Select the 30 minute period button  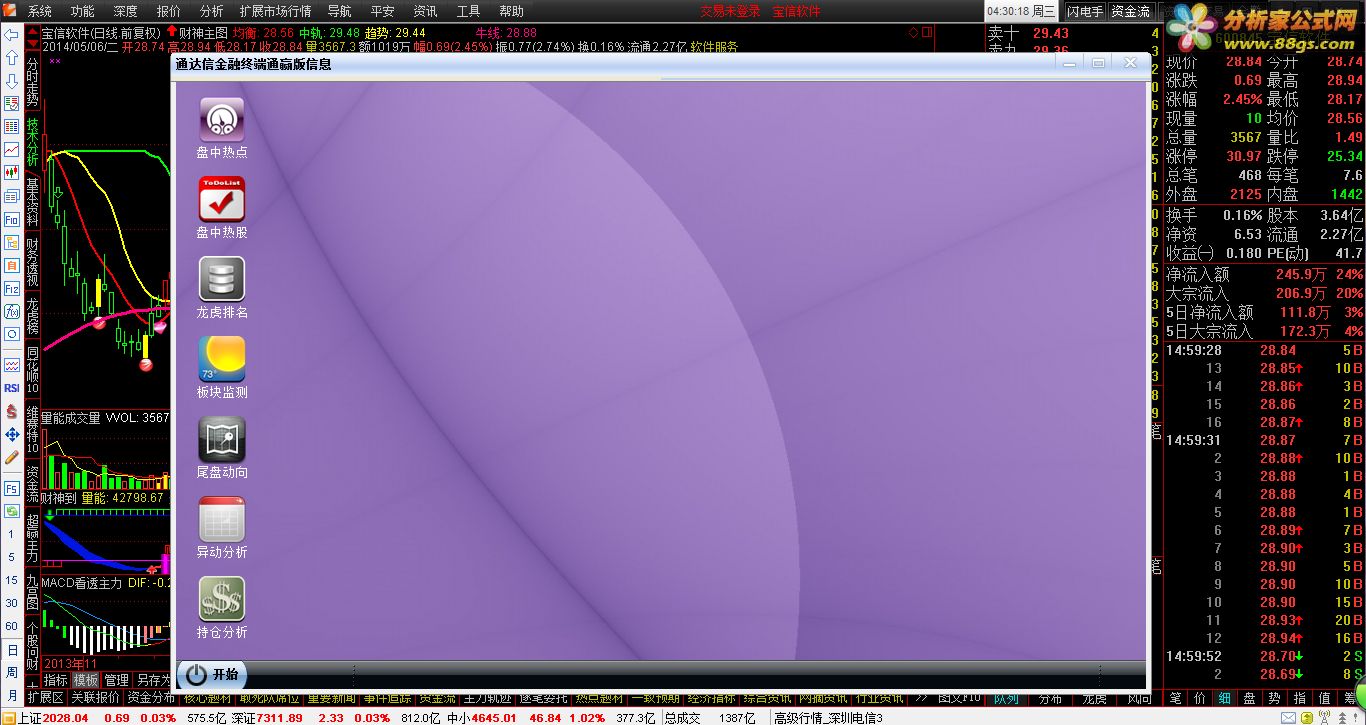tap(12, 603)
